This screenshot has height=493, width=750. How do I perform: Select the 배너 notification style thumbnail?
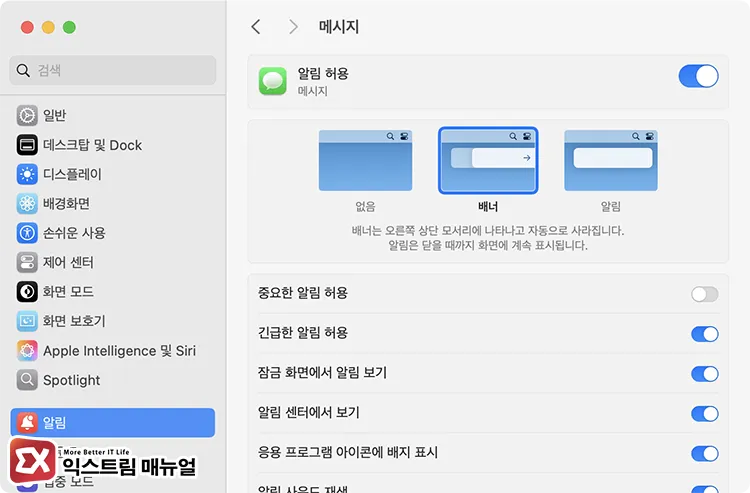point(488,160)
